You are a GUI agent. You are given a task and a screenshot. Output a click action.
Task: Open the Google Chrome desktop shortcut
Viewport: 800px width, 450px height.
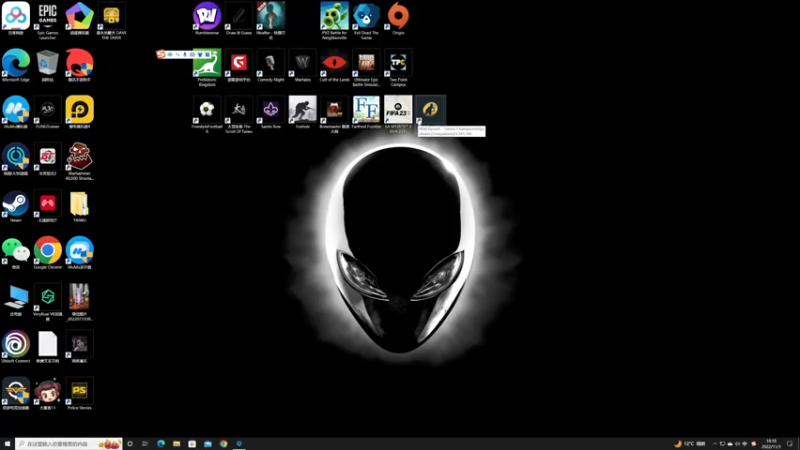point(47,253)
